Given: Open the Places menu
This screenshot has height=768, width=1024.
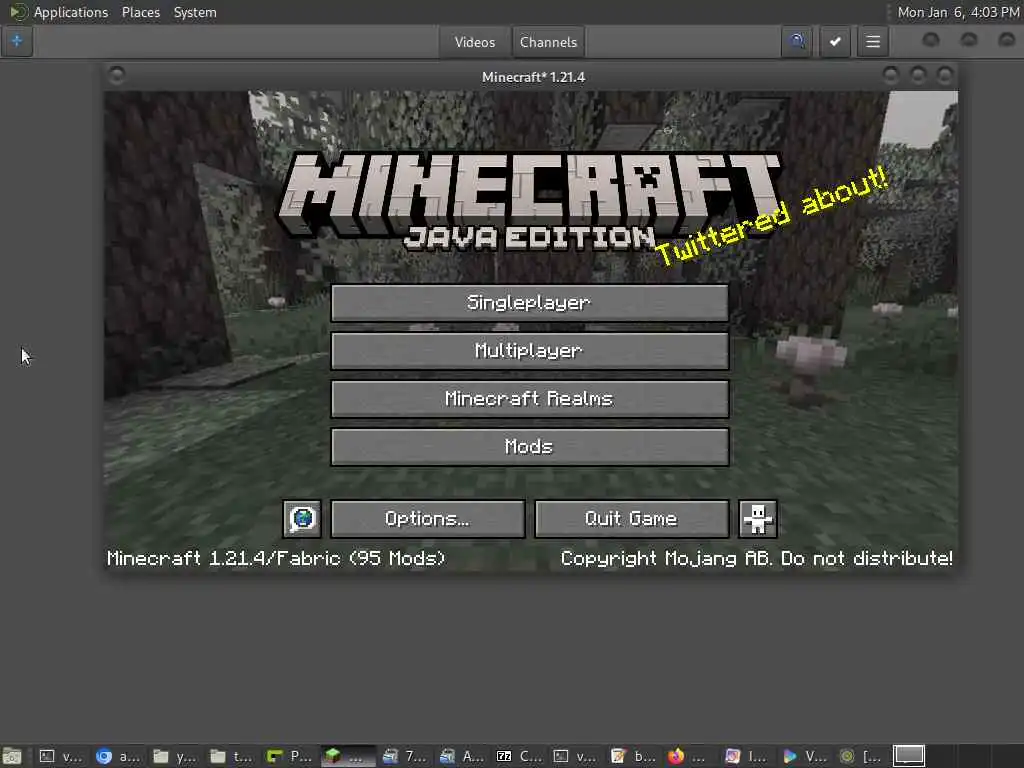Looking at the screenshot, I should tap(140, 12).
